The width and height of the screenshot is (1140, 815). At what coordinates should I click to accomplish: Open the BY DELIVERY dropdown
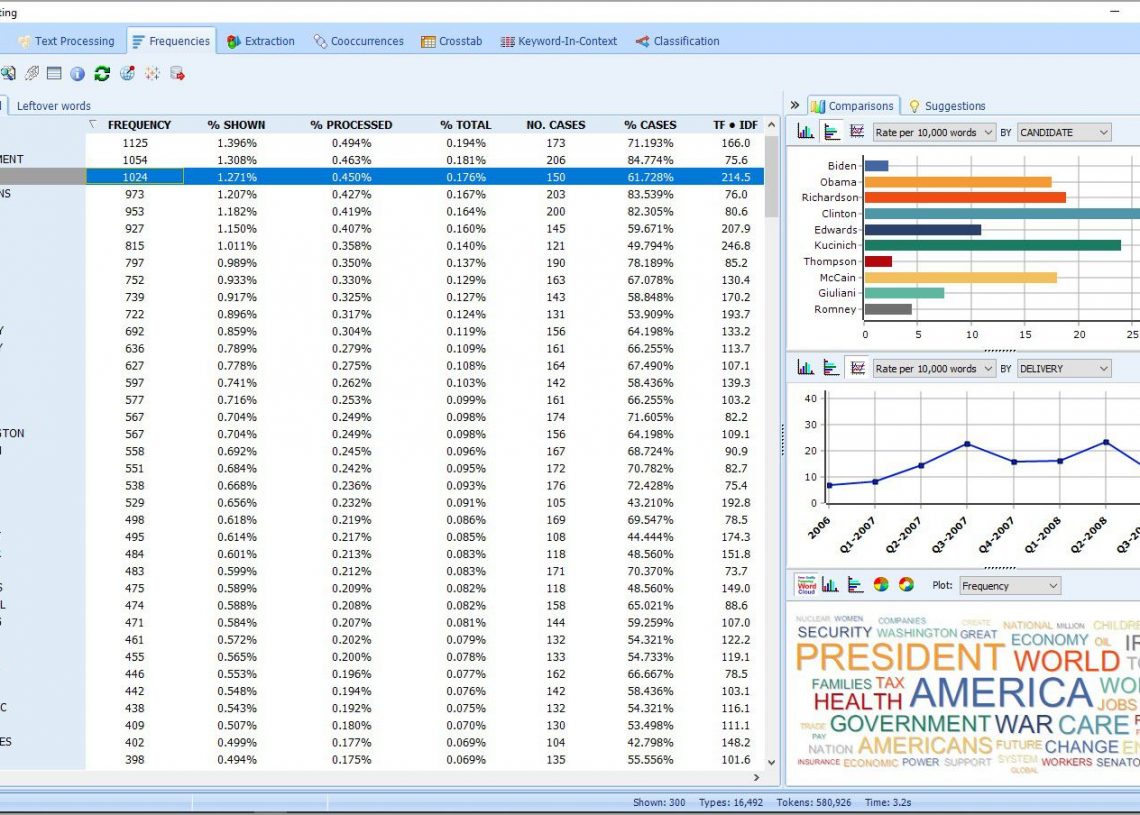pyautogui.click(x=1064, y=368)
